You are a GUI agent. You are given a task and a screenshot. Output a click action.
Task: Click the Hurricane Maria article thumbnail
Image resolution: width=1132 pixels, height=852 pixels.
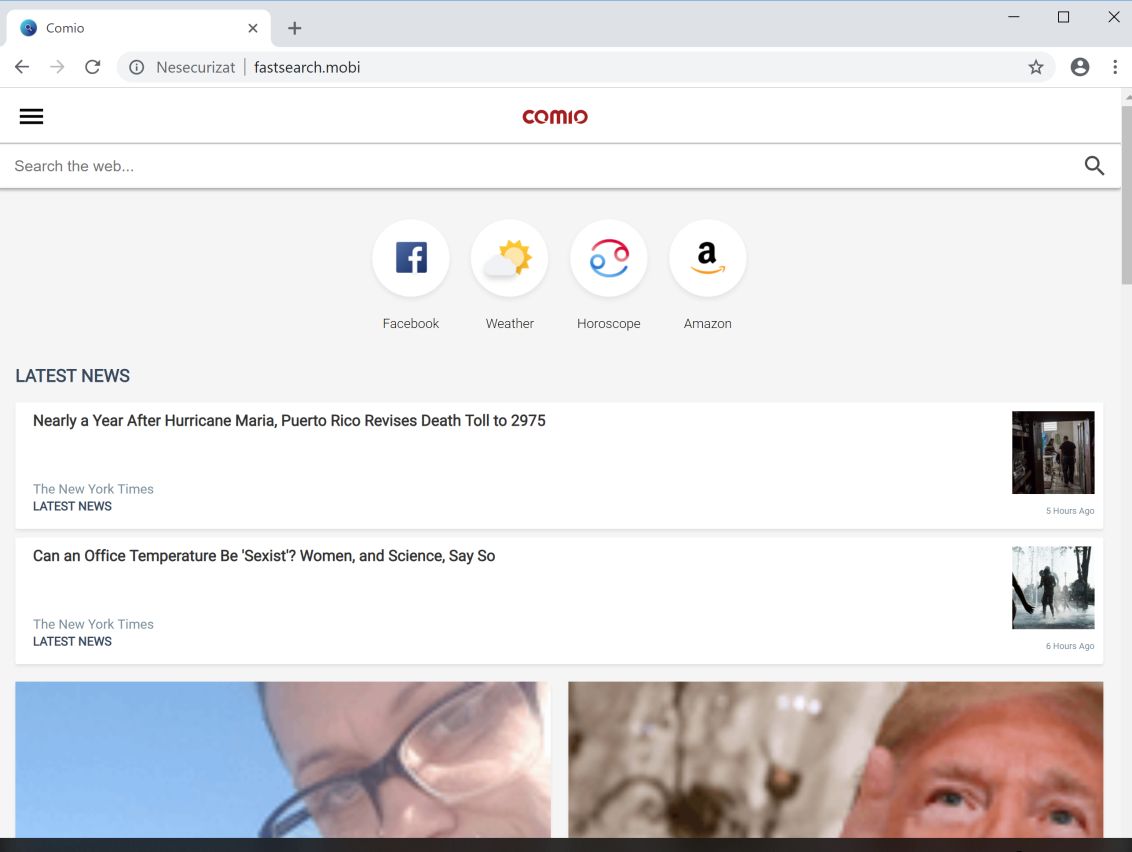tap(1052, 452)
